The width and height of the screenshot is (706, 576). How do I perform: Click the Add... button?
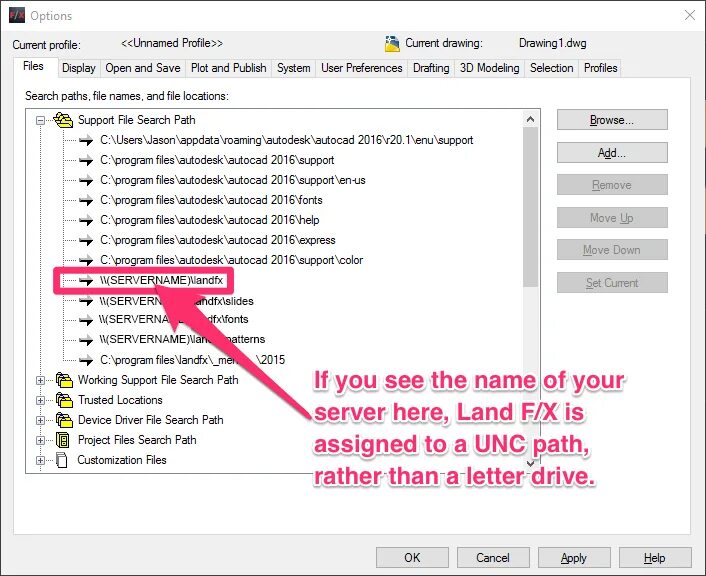(x=612, y=153)
